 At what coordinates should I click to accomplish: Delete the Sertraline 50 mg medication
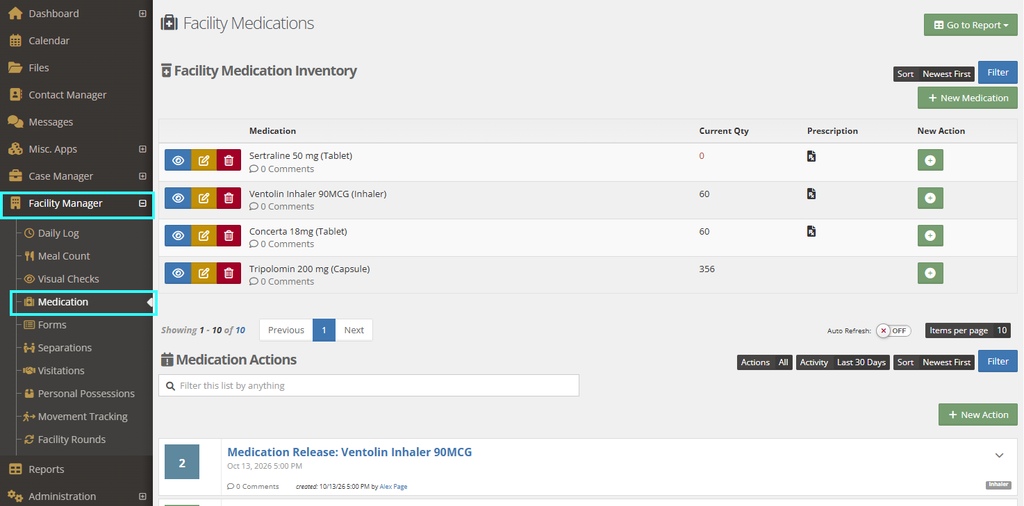229,161
